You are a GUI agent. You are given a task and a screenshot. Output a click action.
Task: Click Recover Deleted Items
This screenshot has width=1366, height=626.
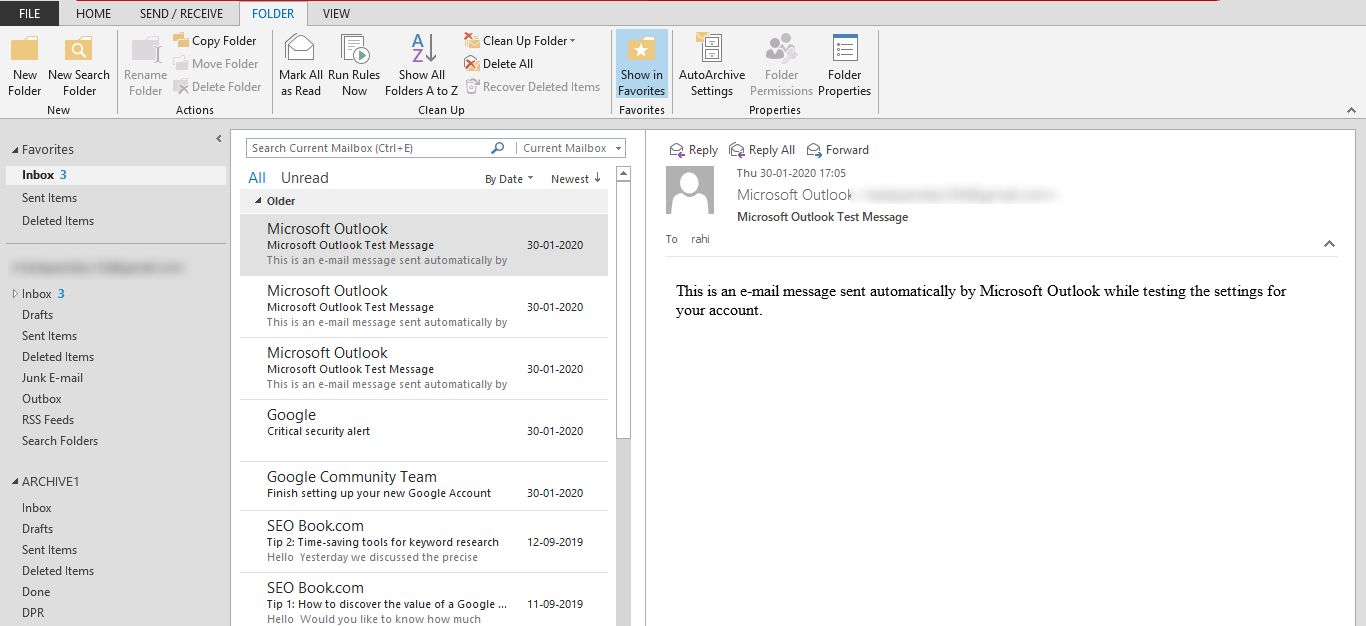point(533,87)
